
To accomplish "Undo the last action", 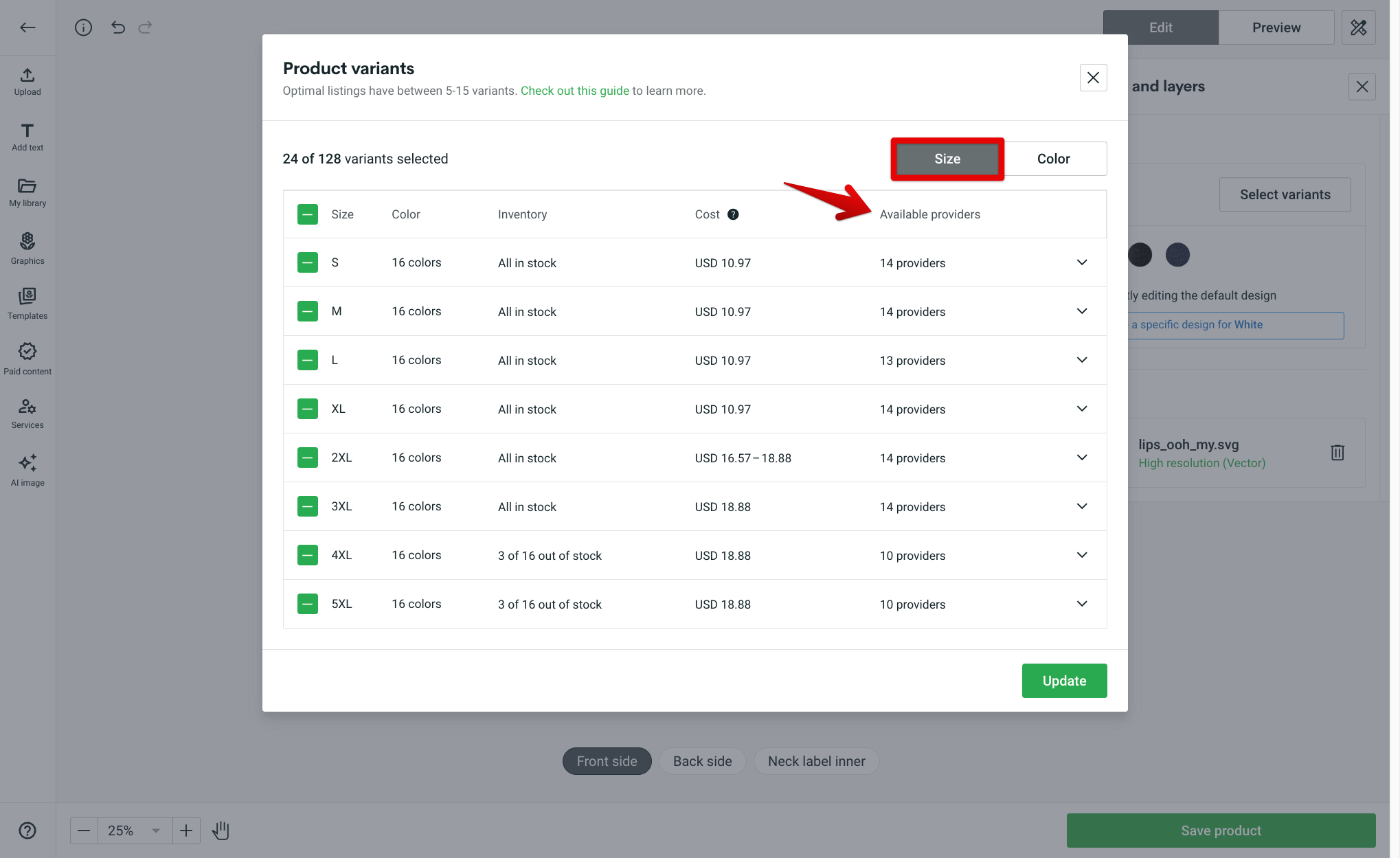I will [x=117, y=27].
